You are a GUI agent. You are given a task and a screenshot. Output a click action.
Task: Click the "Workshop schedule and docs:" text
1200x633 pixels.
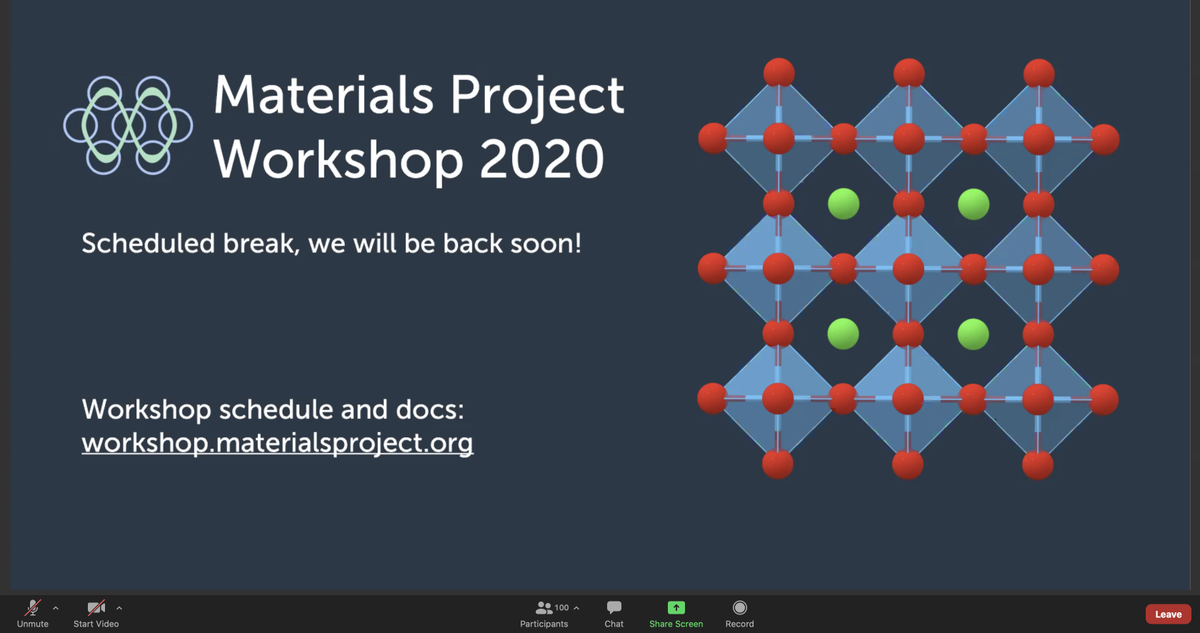pyautogui.click(x=273, y=410)
